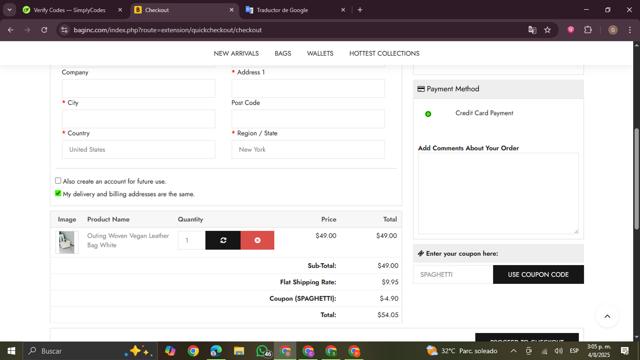The height and width of the screenshot is (360, 640).
Task: Open BAGS menu
Action: pyautogui.click(x=283, y=53)
